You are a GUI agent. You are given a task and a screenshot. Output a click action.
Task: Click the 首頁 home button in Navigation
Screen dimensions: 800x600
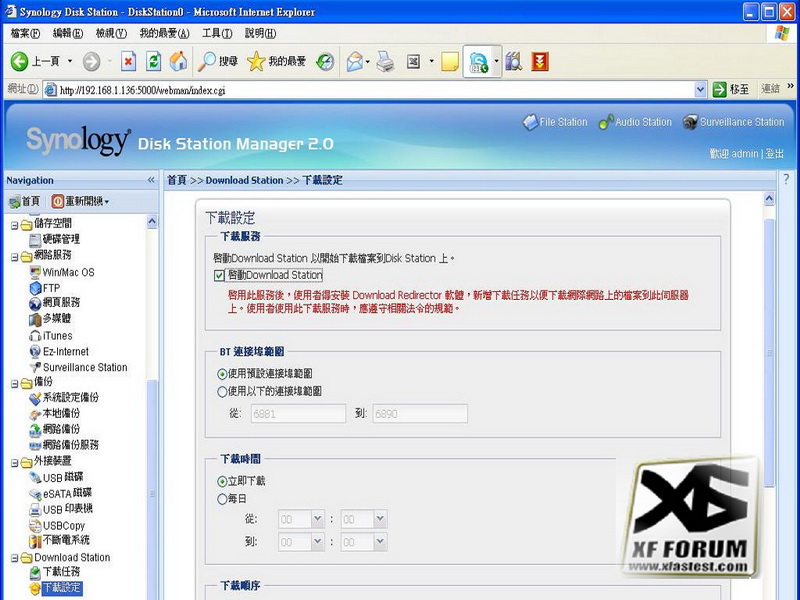pos(24,202)
